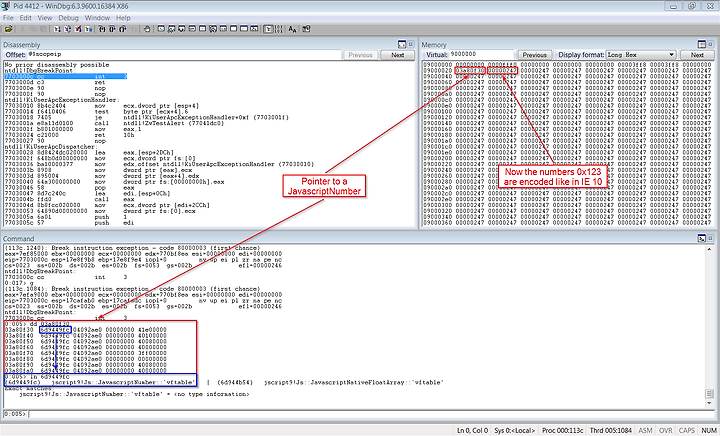The width and height of the screenshot is (720, 436).
Task: Toggle Source mode off toolbar button
Action: (x=279, y=29)
